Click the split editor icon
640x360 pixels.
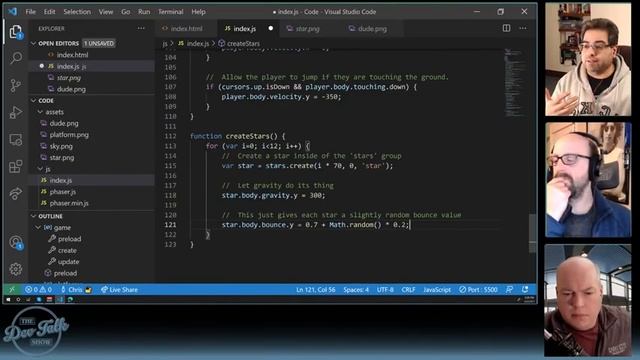(506, 28)
